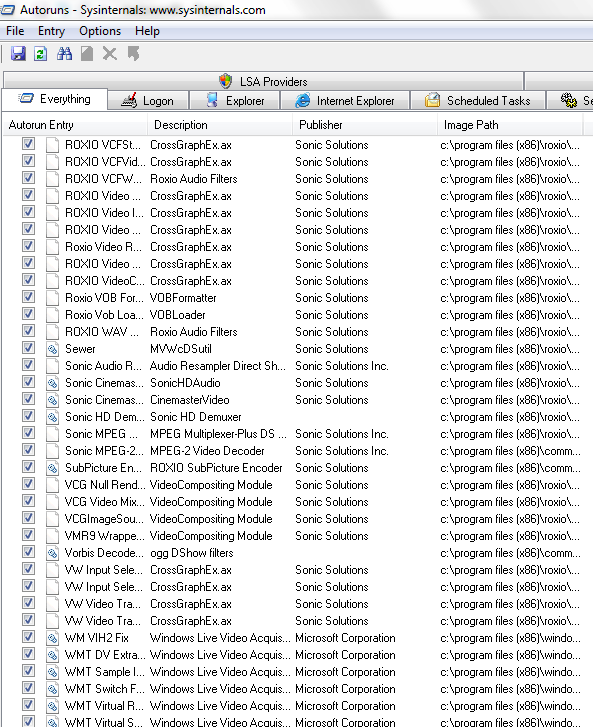Viewport: 593px width, 727px height.
Task: Switch to the Internet Explorer tab
Action: pyautogui.click(x=345, y=100)
